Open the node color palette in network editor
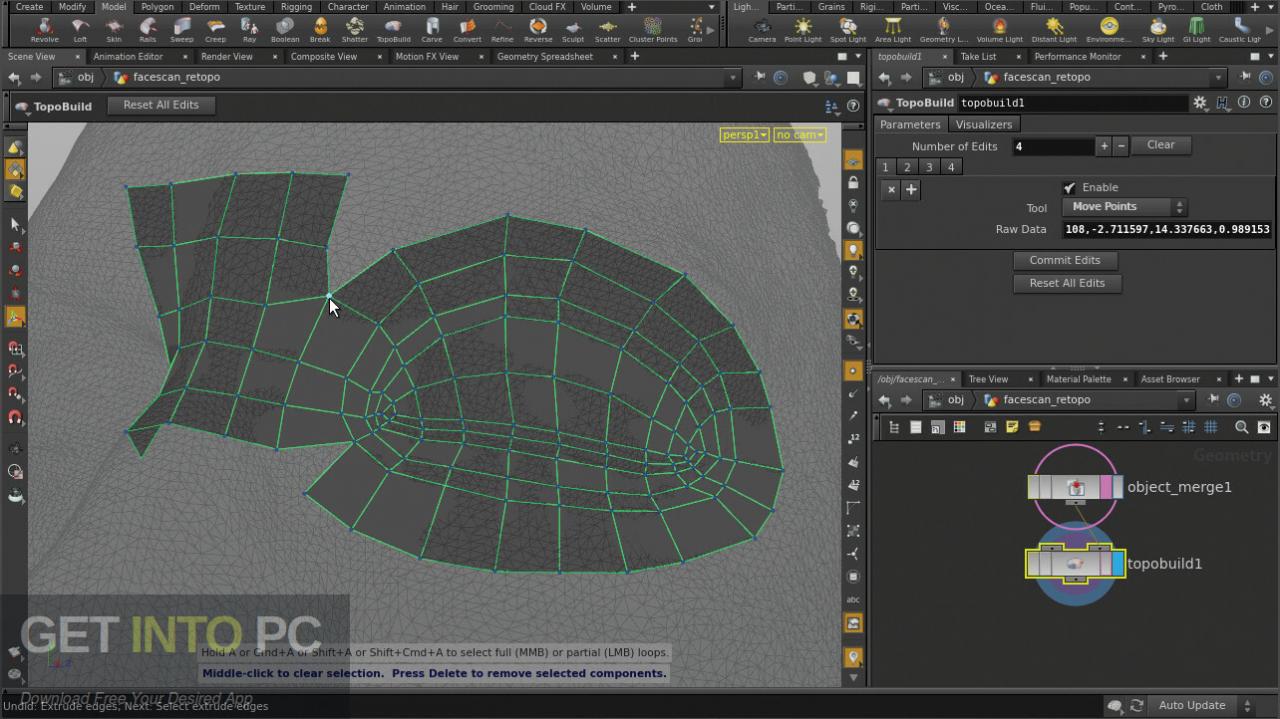 pos(959,427)
